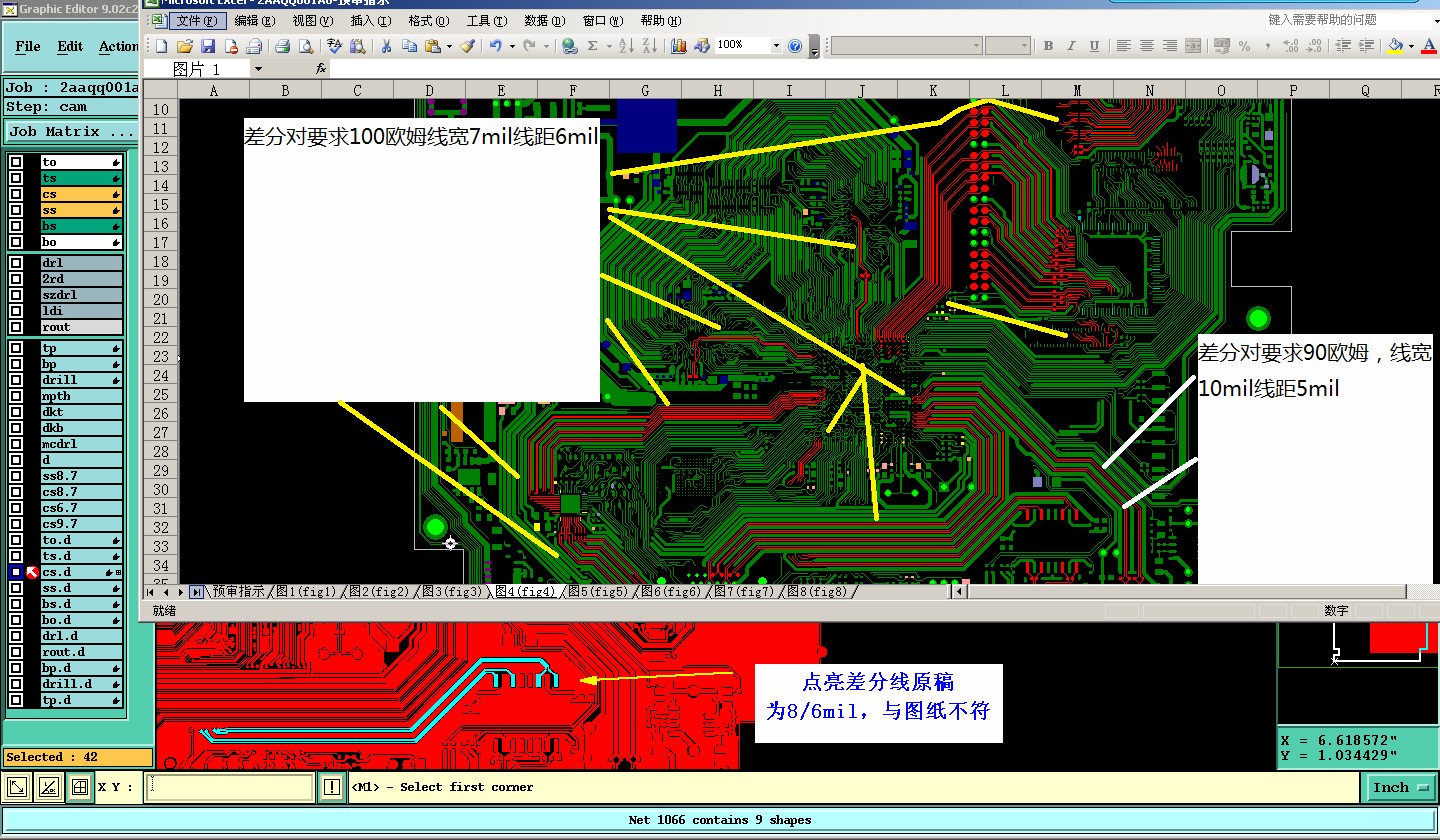
Task: Toggle Underline formatting in Excel
Action: coord(1094,46)
